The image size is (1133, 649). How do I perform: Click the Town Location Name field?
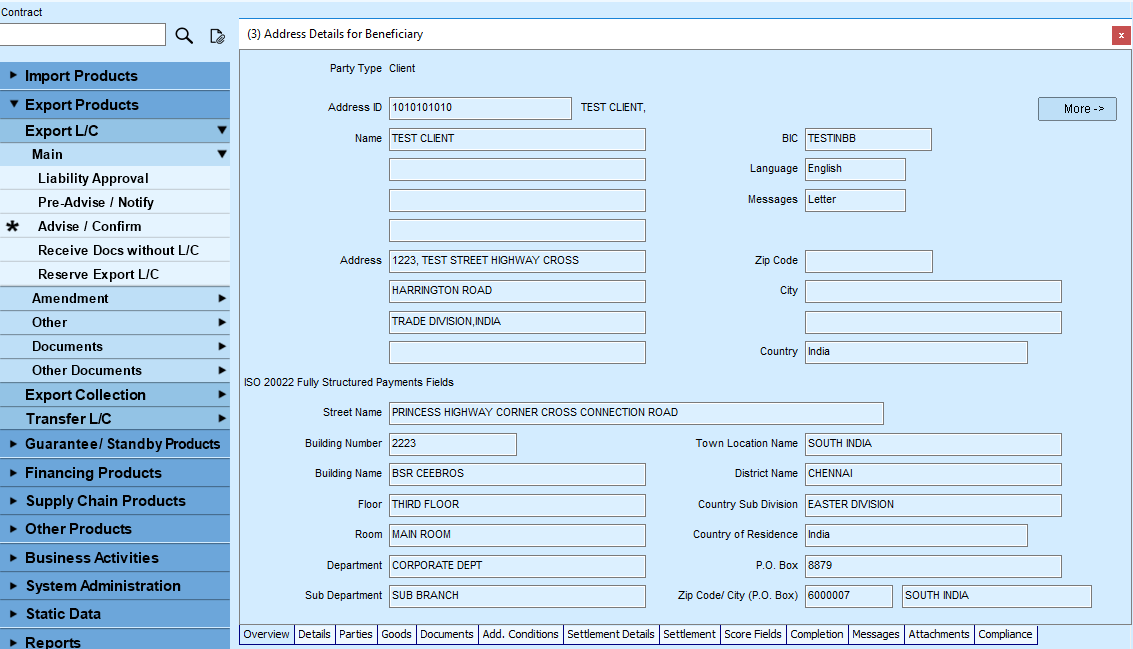pos(934,444)
